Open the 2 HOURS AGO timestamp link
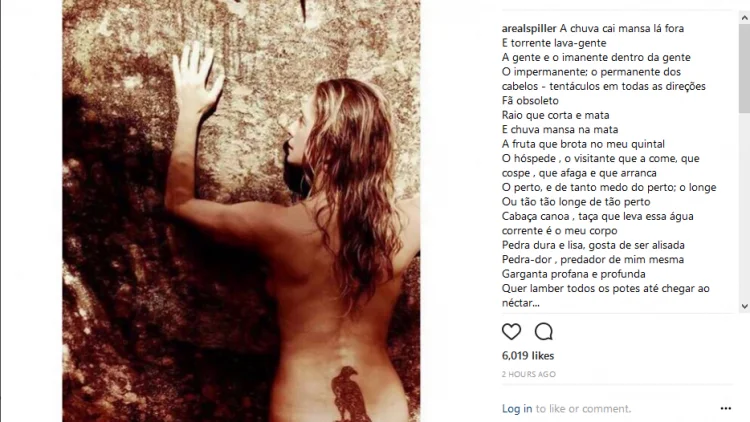 coord(529,374)
